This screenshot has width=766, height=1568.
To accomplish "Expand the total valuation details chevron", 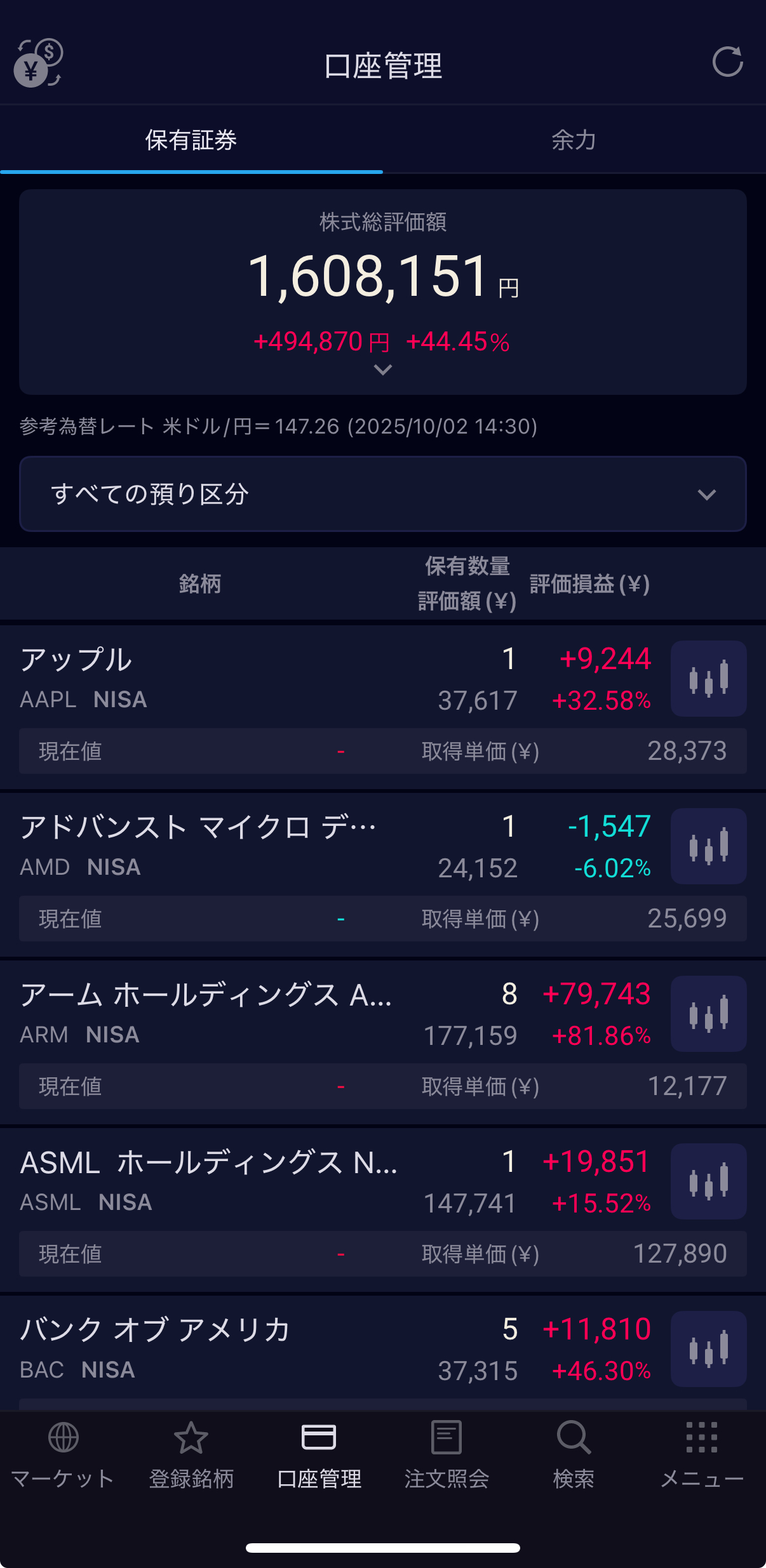I will point(382,369).
